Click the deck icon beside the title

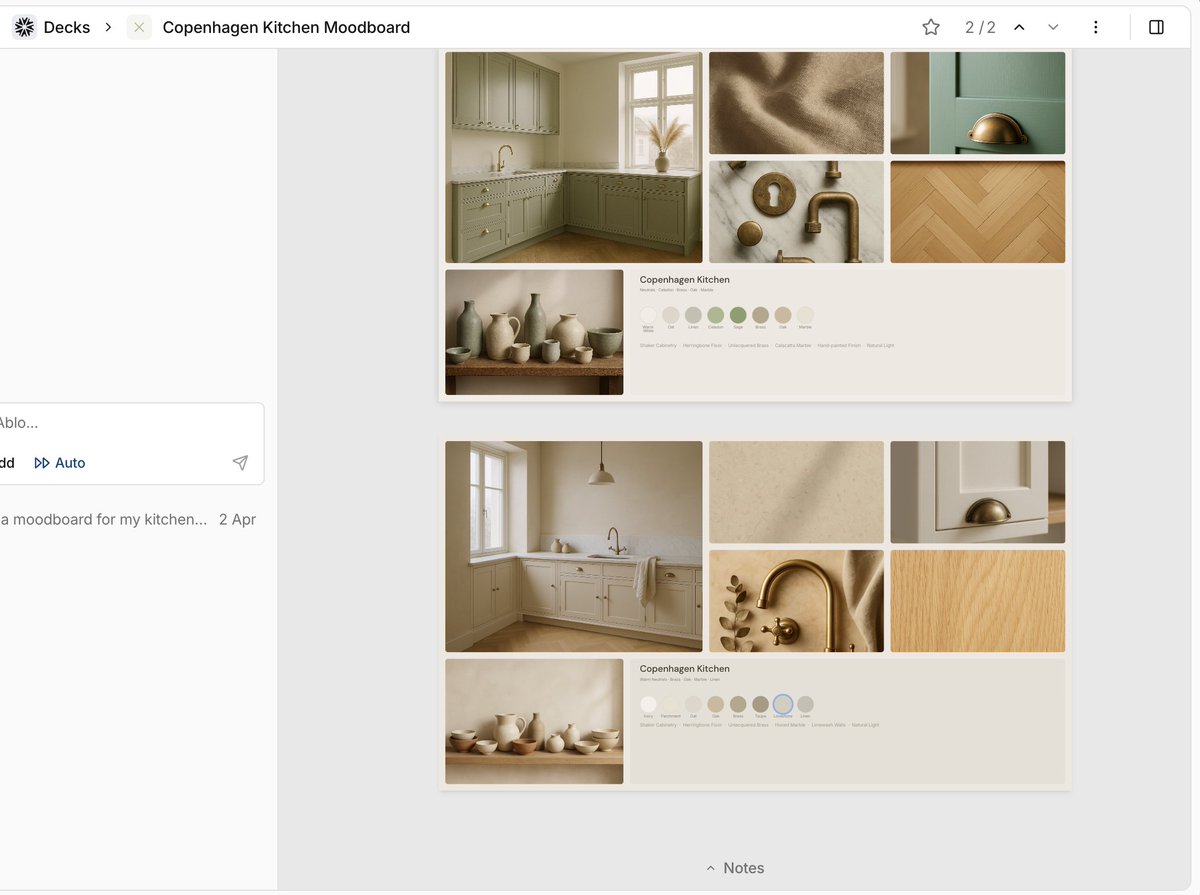pyautogui.click(x=139, y=27)
